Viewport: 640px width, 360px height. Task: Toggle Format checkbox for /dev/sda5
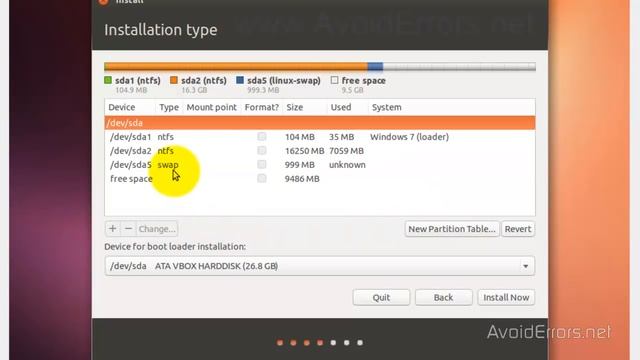pyautogui.click(x=262, y=164)
